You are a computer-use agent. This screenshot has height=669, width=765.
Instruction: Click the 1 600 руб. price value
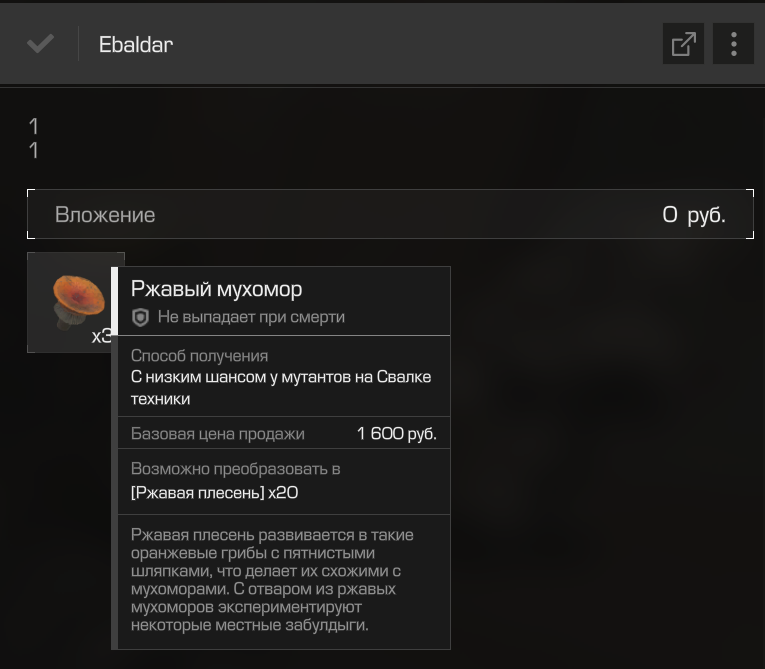(x=397, y=433)
